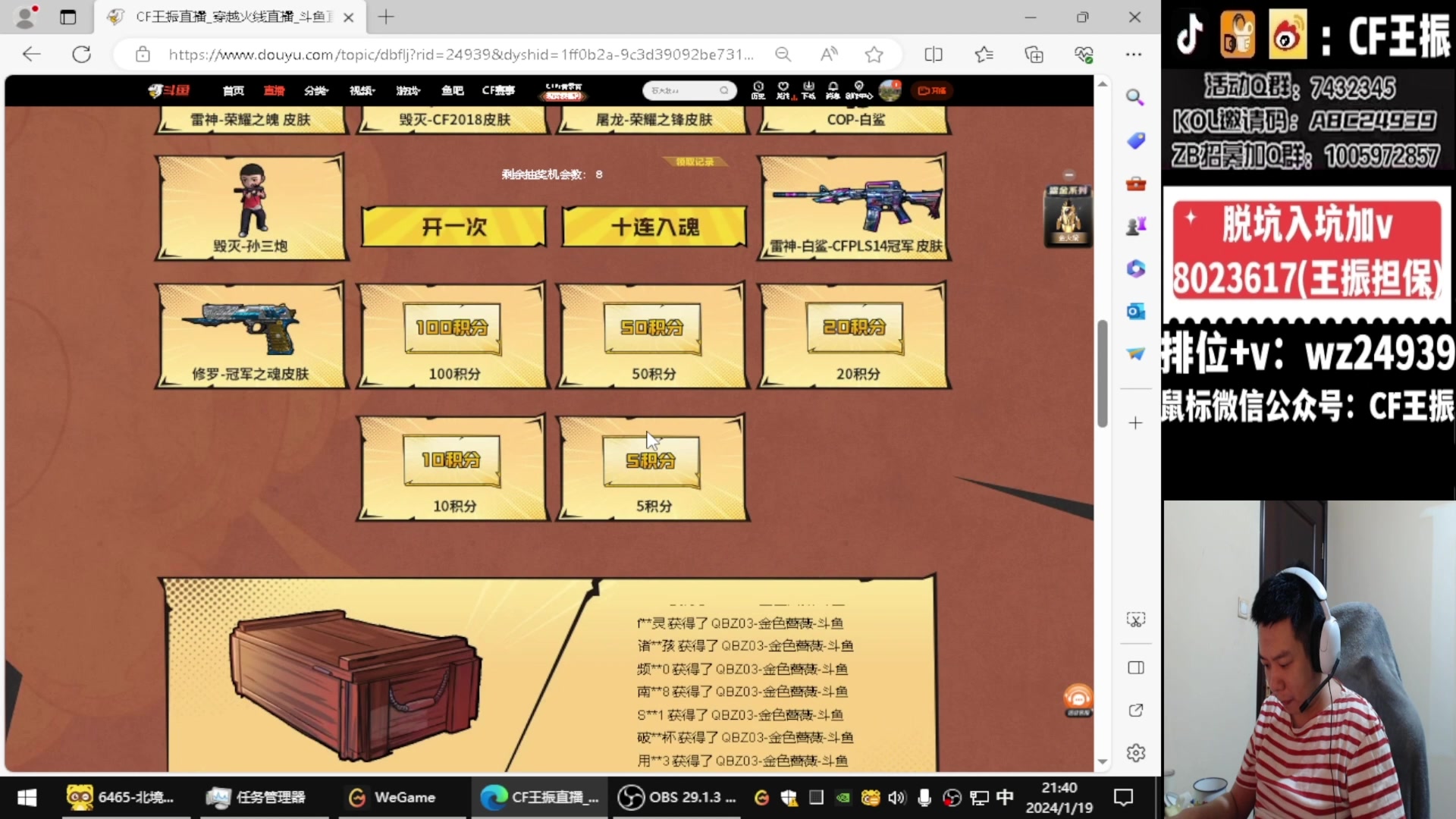Collapse the floating side widget minus button

point(1068,175)
